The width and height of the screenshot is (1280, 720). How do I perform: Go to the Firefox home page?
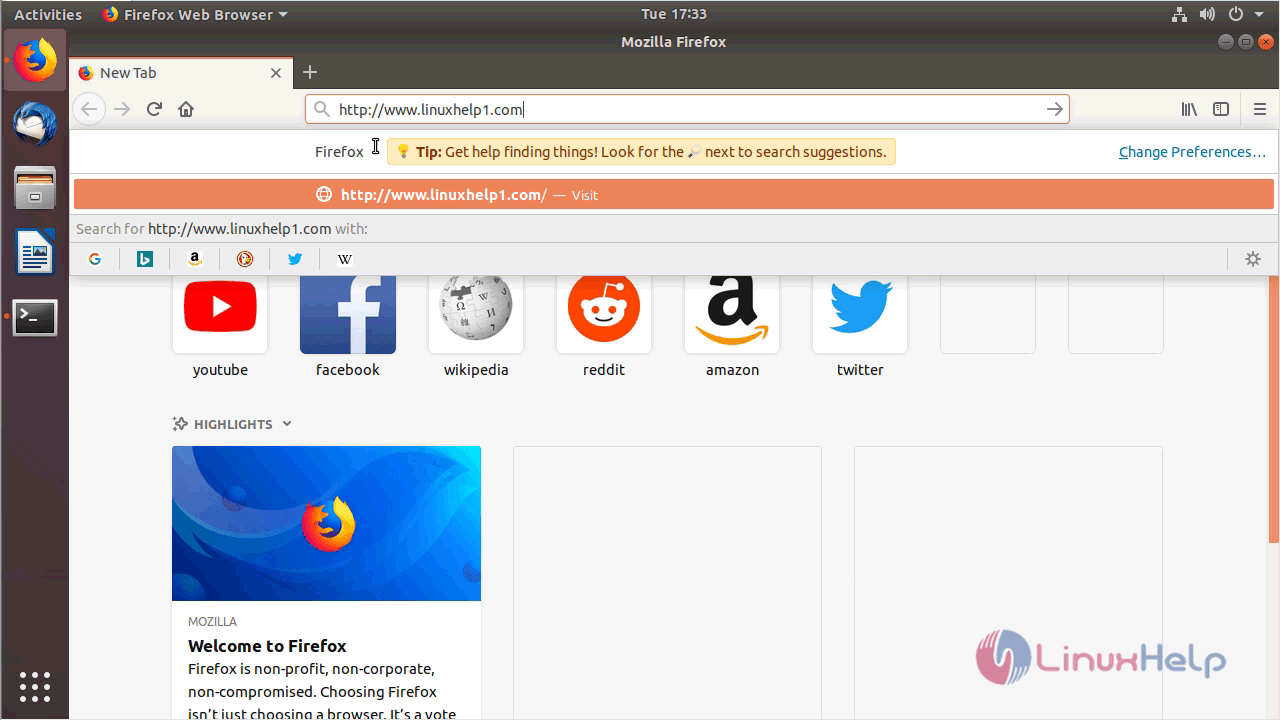point(186,109)
